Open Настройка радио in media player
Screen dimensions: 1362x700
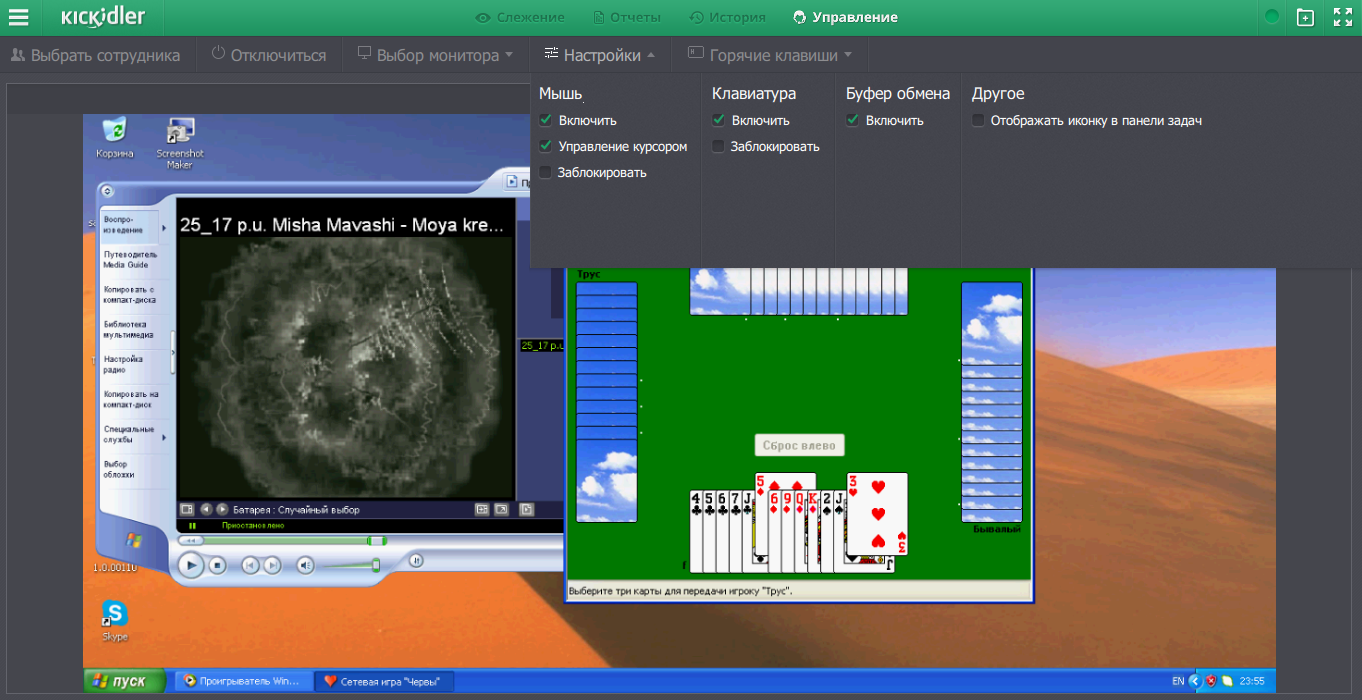[x=124, y=364]
